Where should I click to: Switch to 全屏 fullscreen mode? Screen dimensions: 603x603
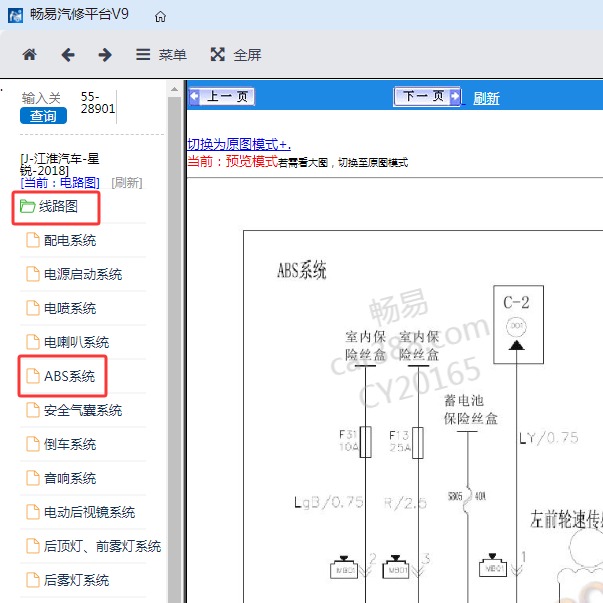point(236,55)
